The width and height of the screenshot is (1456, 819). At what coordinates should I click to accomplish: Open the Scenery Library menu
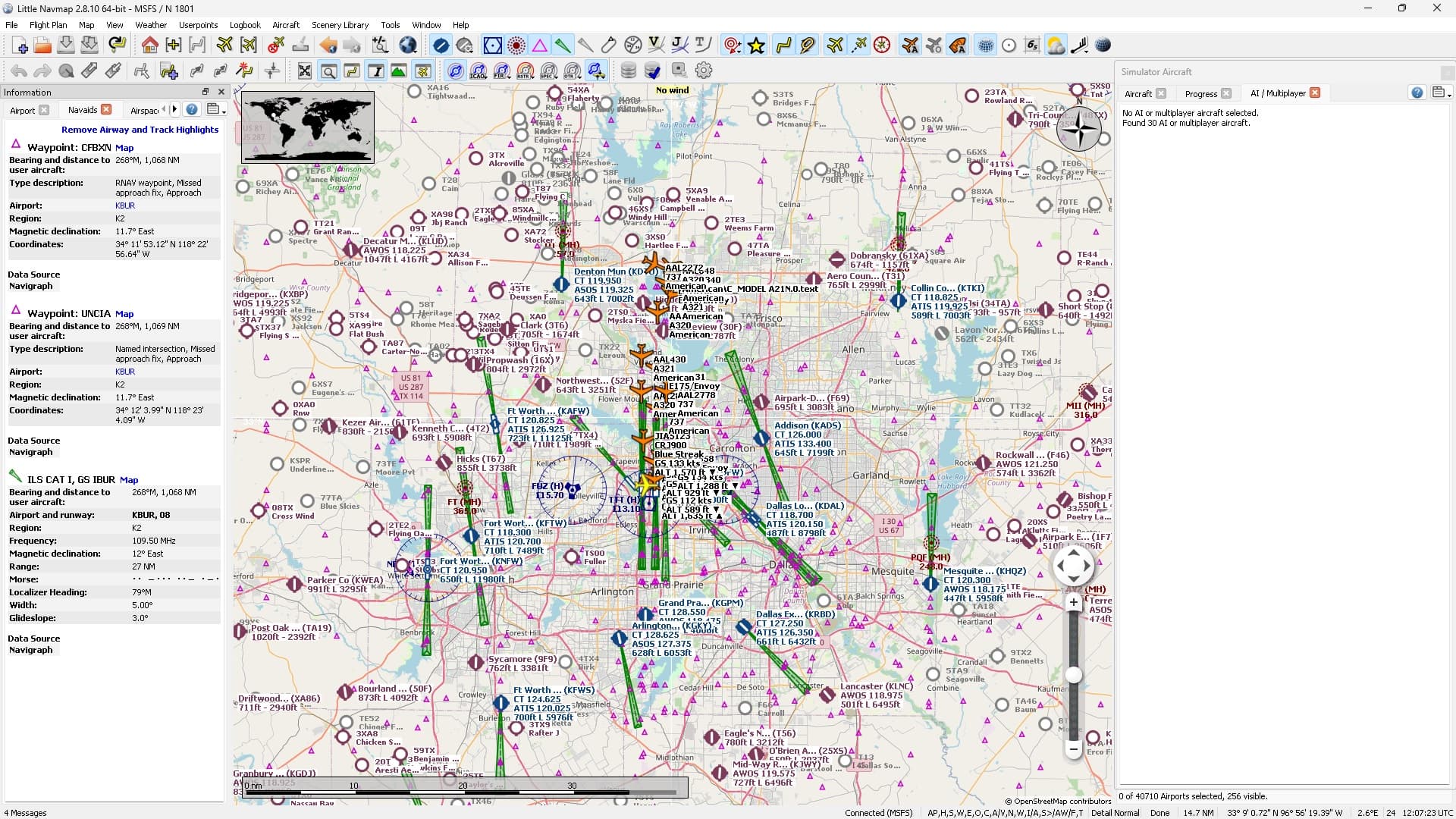[340, 25]
